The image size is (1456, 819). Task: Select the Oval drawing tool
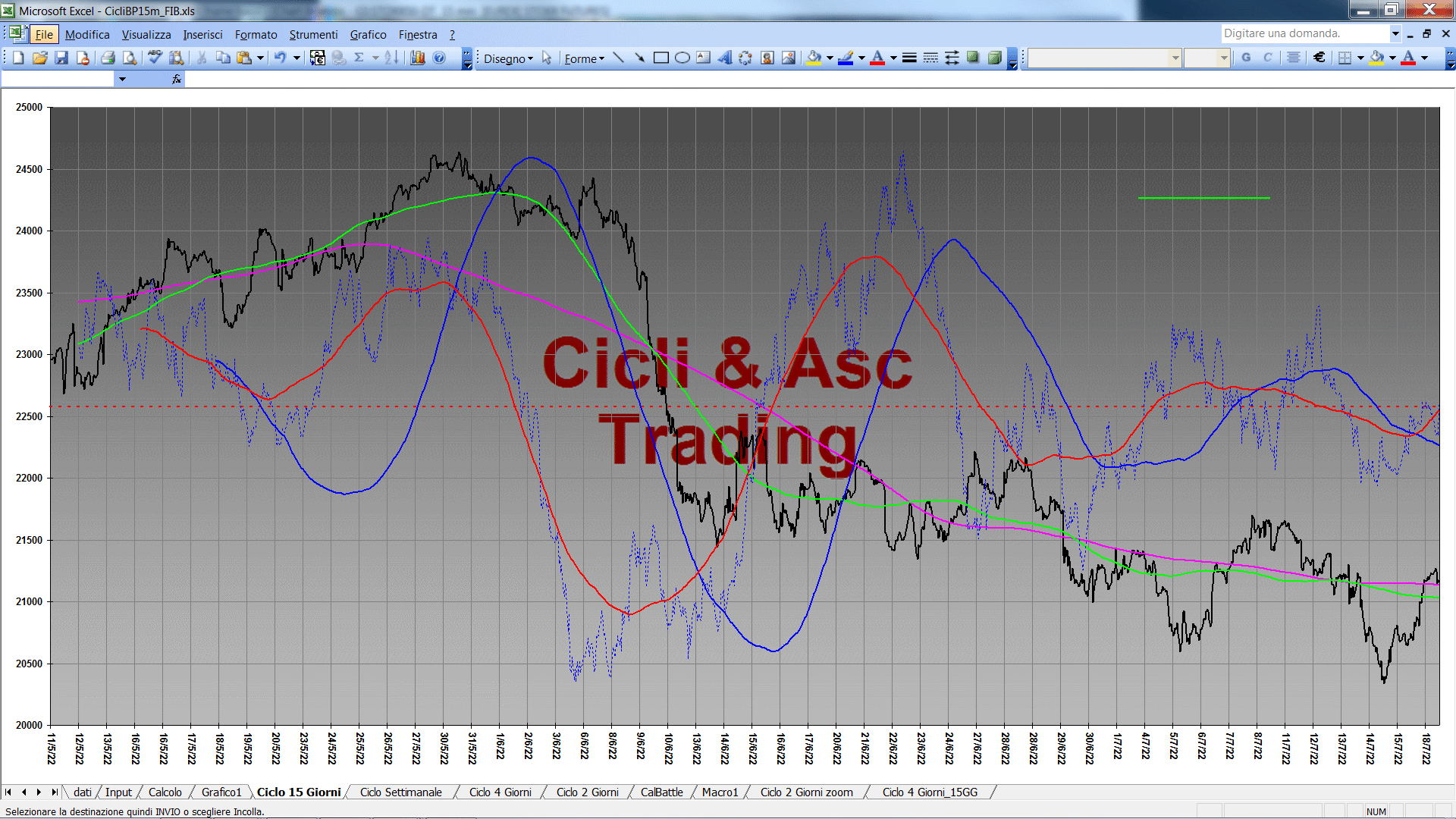pyautogui.click(x=682, y=58)
